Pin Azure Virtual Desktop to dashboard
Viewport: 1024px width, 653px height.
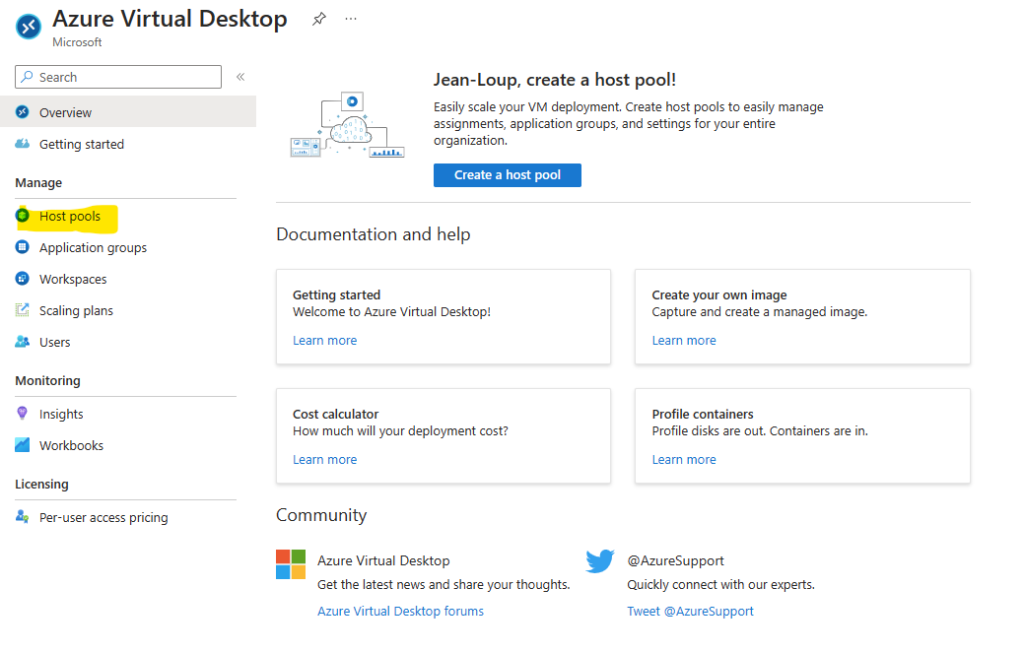[x=319, y=19]
